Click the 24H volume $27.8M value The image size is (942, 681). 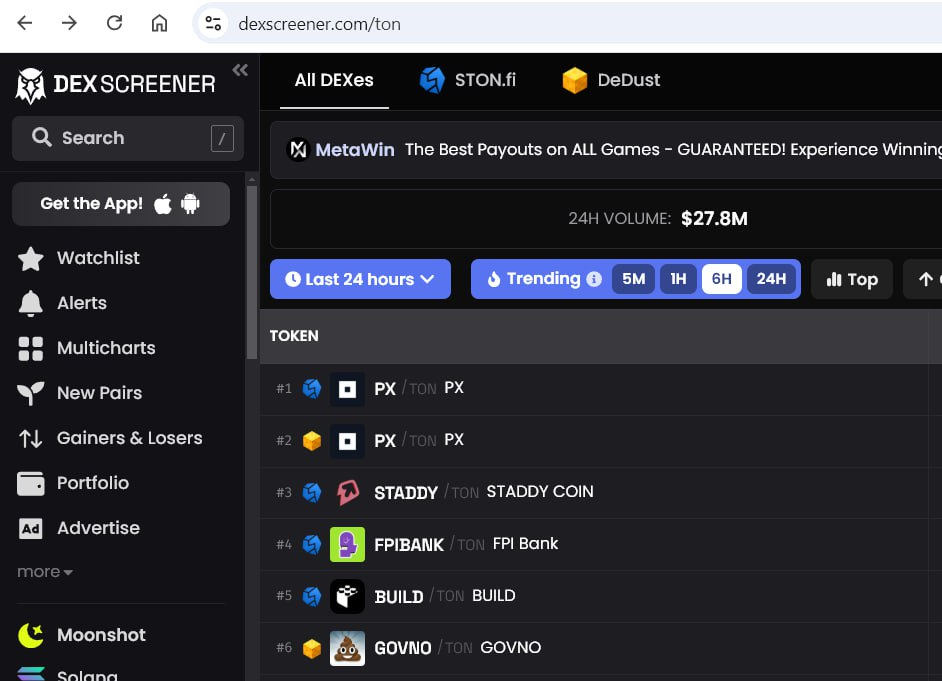coord(714,219)
